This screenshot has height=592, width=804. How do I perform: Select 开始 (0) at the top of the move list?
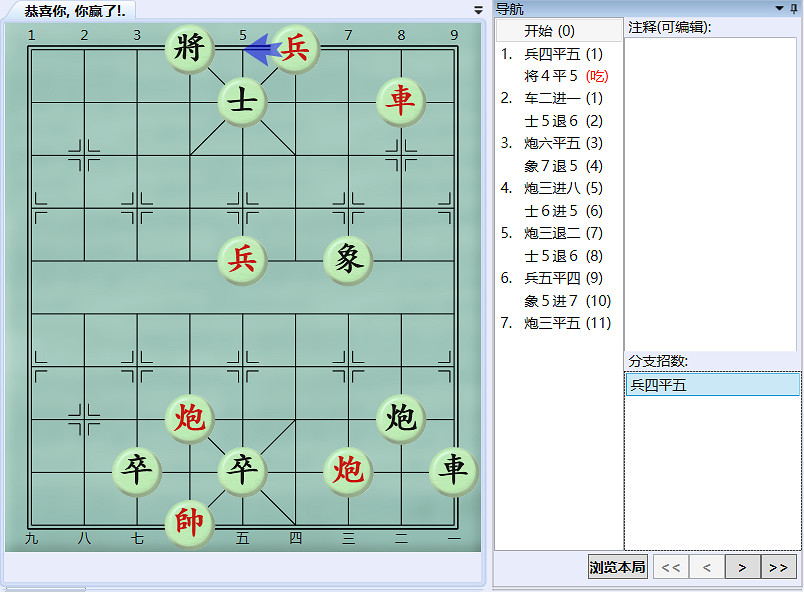pyautogui.click(x=550, y=31)
